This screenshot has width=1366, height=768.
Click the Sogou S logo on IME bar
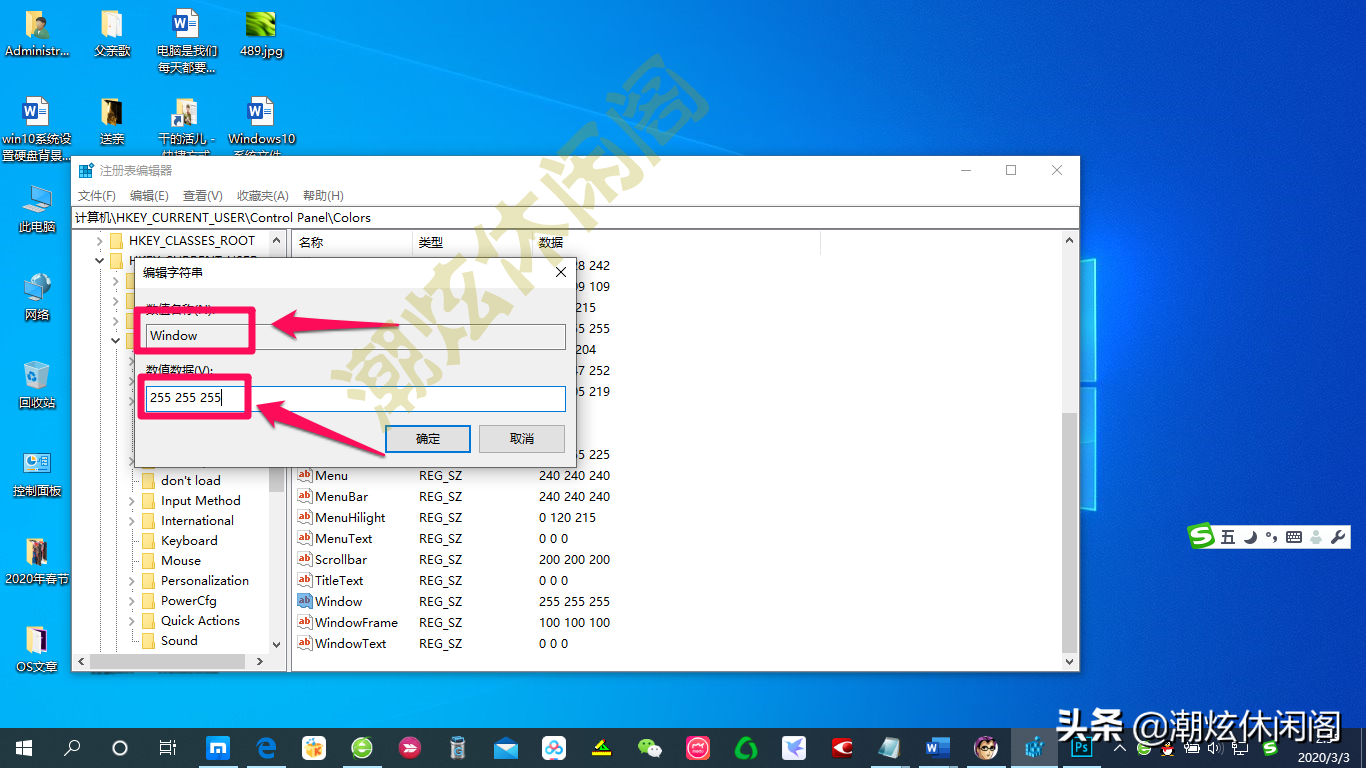pyautogui.click(x=1201, y=536)
